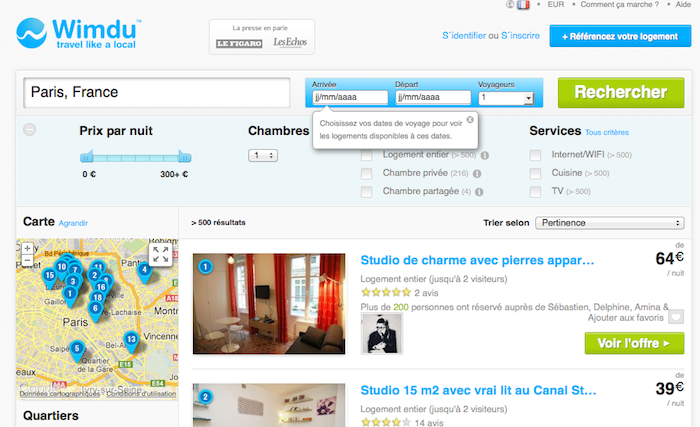Open Tous critères link next to Services
Image resolution: width=700 pixels, height=427 pixels.
tap(607, 133)
